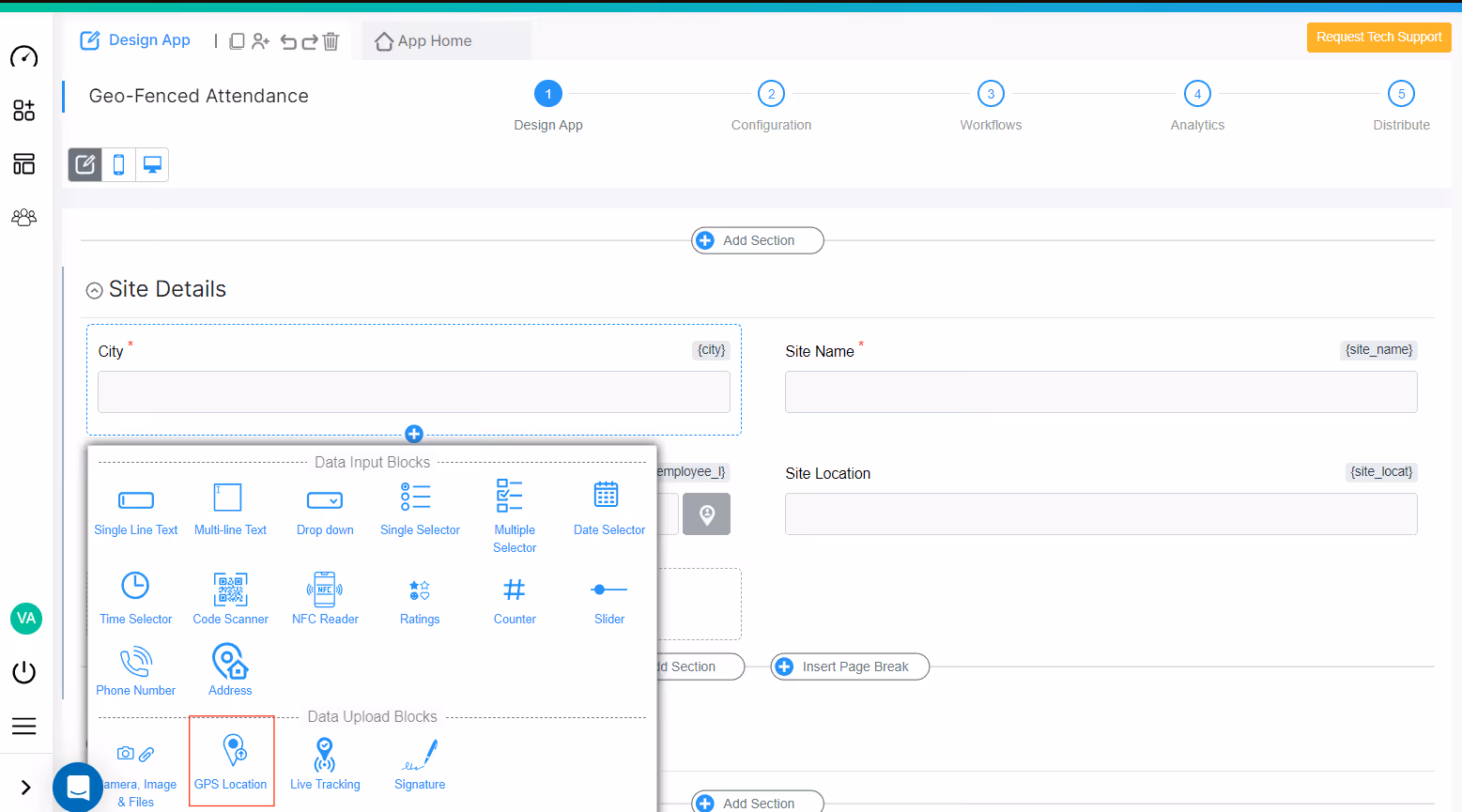Click Design App header link
This screenshot has width=1462, height=812.
135,40
